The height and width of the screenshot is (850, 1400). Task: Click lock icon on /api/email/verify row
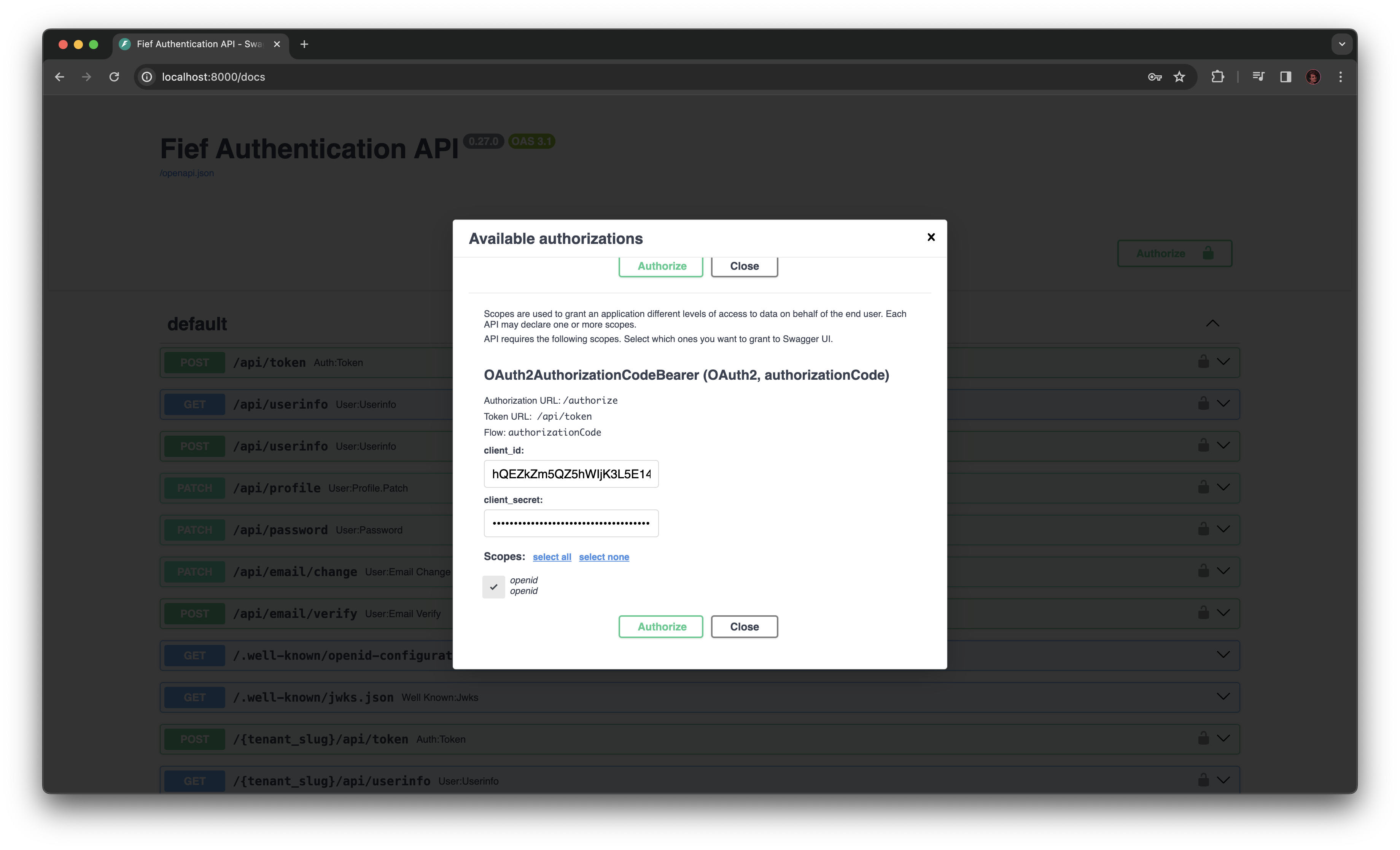pyautogui.click(x=1203, y=613)
